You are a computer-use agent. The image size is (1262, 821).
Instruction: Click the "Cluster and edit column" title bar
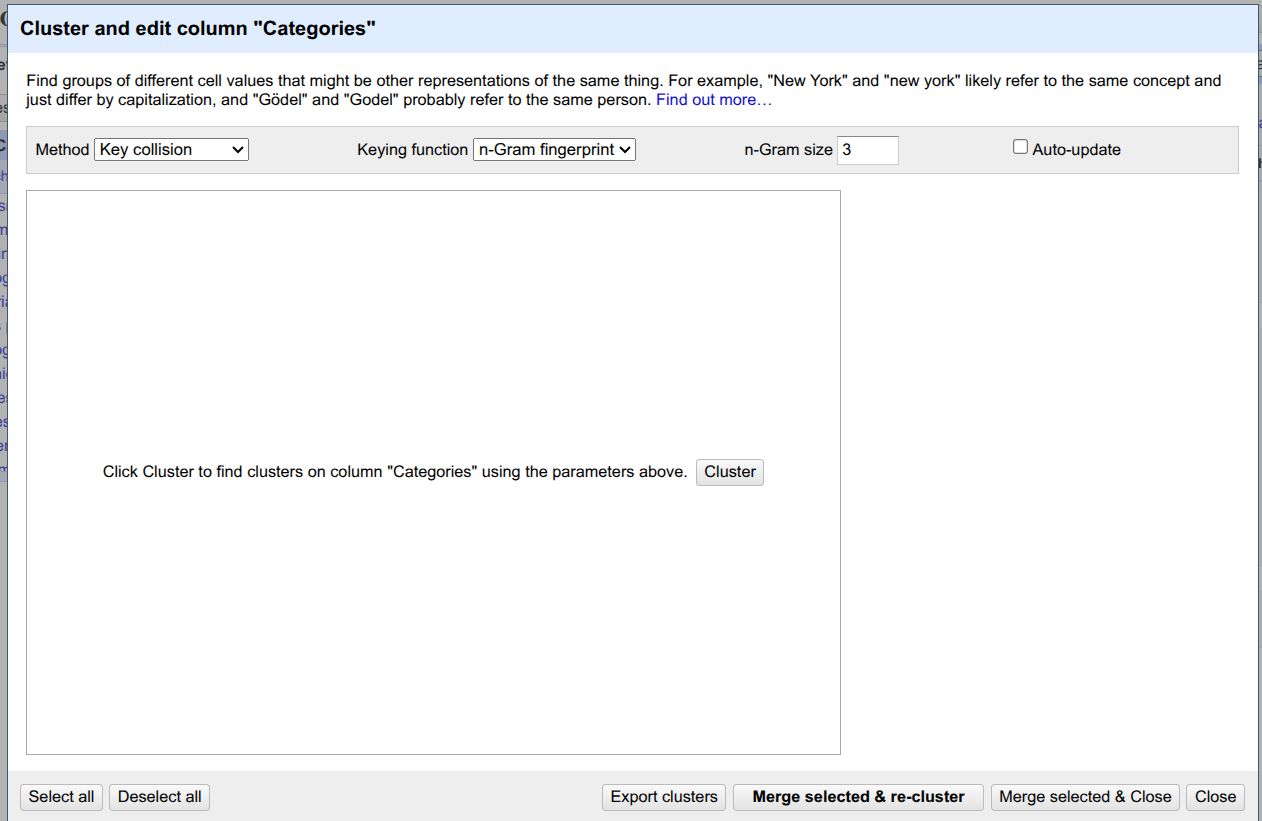click(x=198, y=29)
